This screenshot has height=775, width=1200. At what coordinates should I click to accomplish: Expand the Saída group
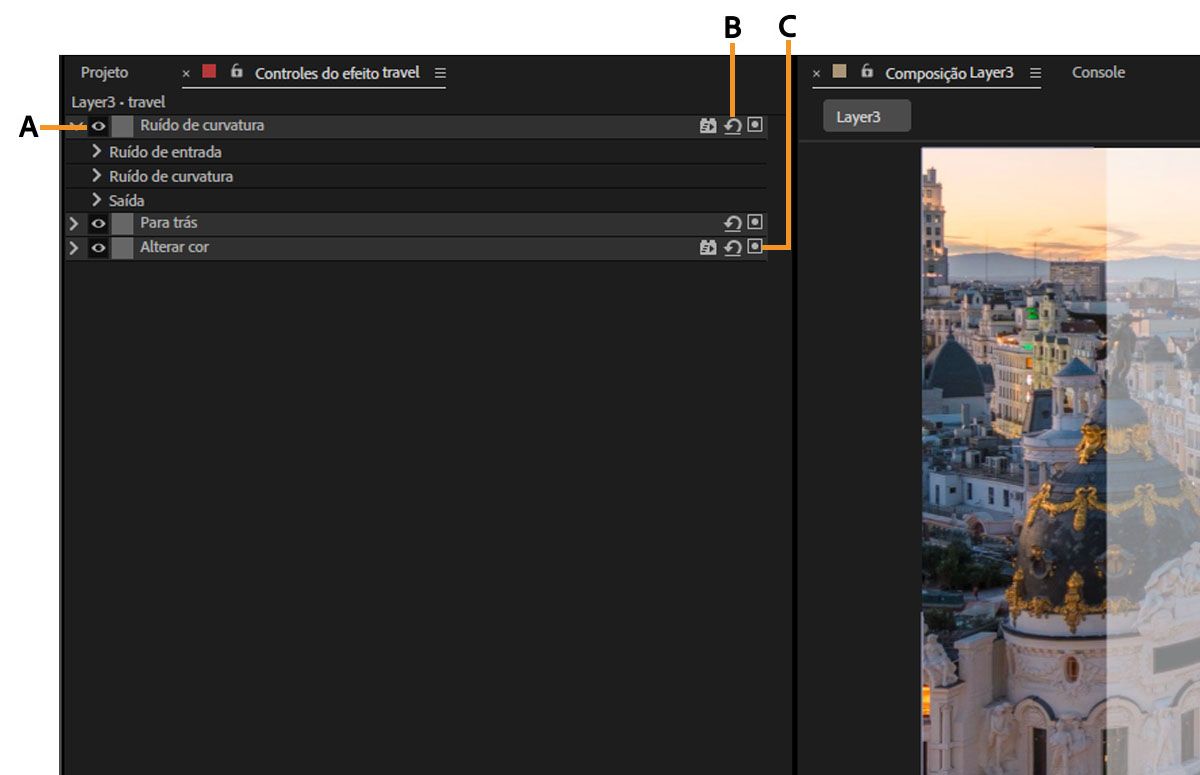pos(97,199)
